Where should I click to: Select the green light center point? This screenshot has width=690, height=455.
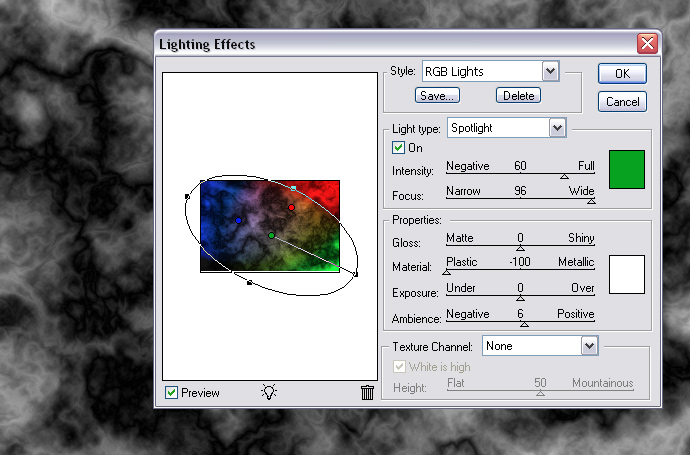[272, 235]
